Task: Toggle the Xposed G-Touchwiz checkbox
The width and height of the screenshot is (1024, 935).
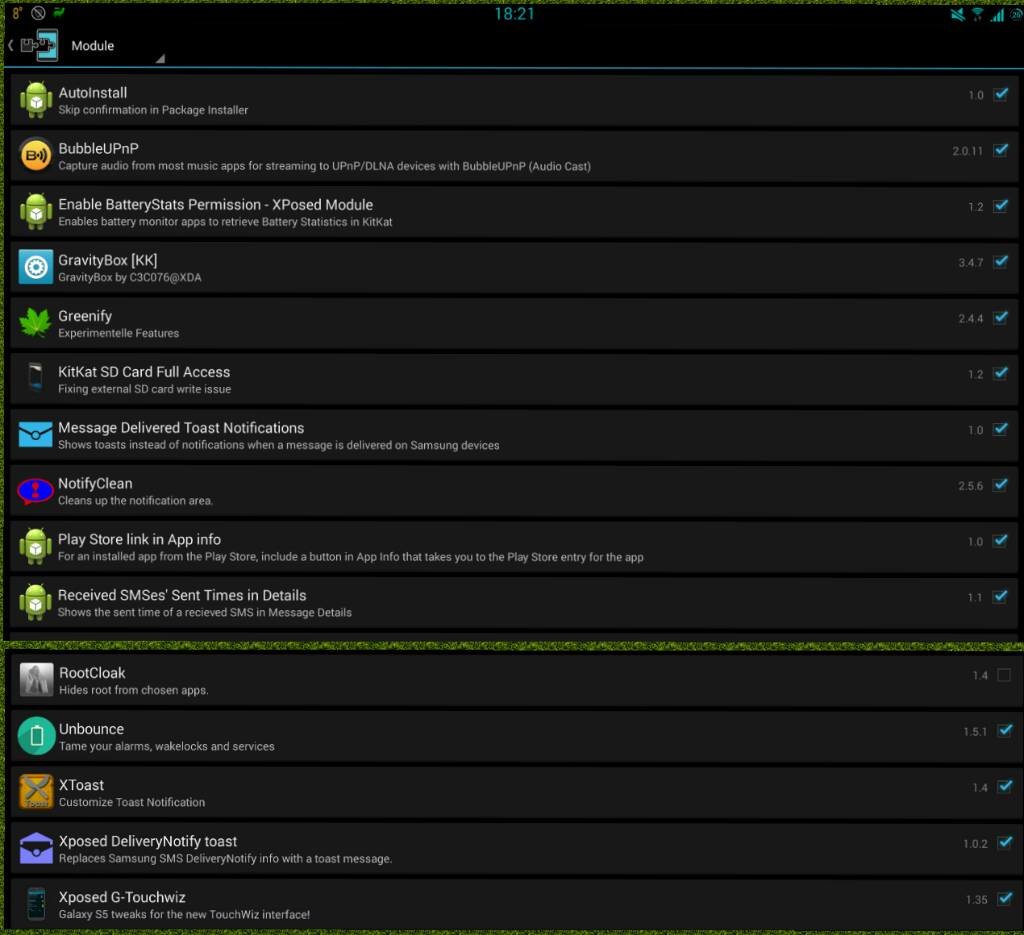Action: pyautogui.click(x=1004, y=899)
